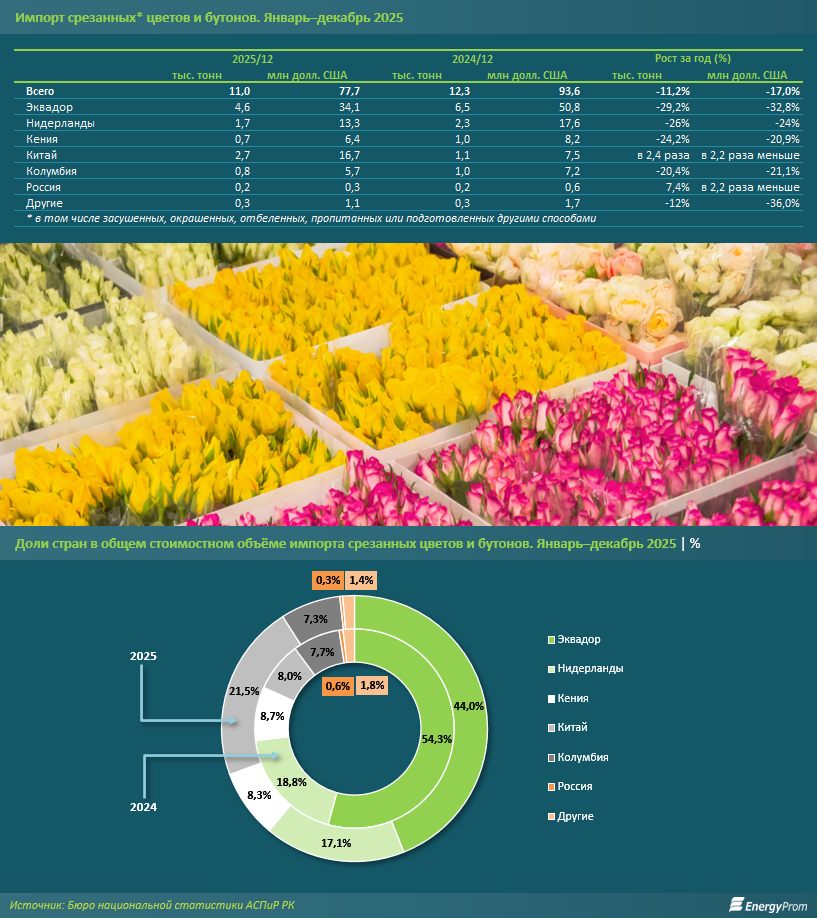This screenshot has height=918, width=817.
Task: Click the 2025 ring callout label
Action: click(x=143, y=656)
